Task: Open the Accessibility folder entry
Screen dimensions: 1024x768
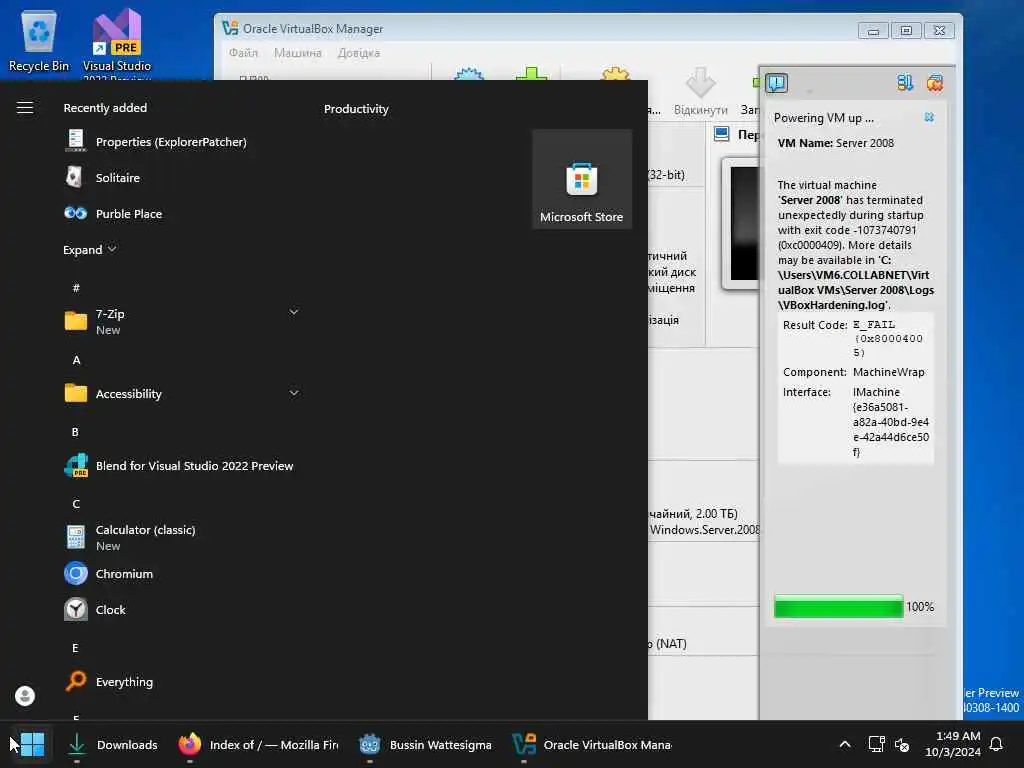Action: 182,394
